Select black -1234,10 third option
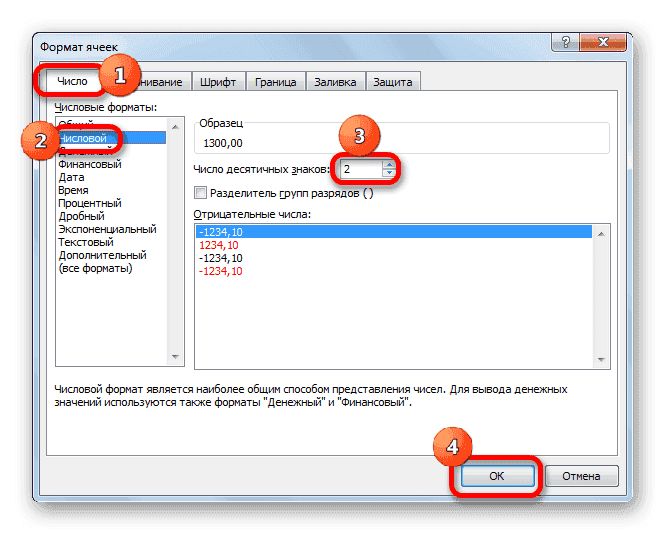Viewport: 666px width, 535px height. [394, 258]
